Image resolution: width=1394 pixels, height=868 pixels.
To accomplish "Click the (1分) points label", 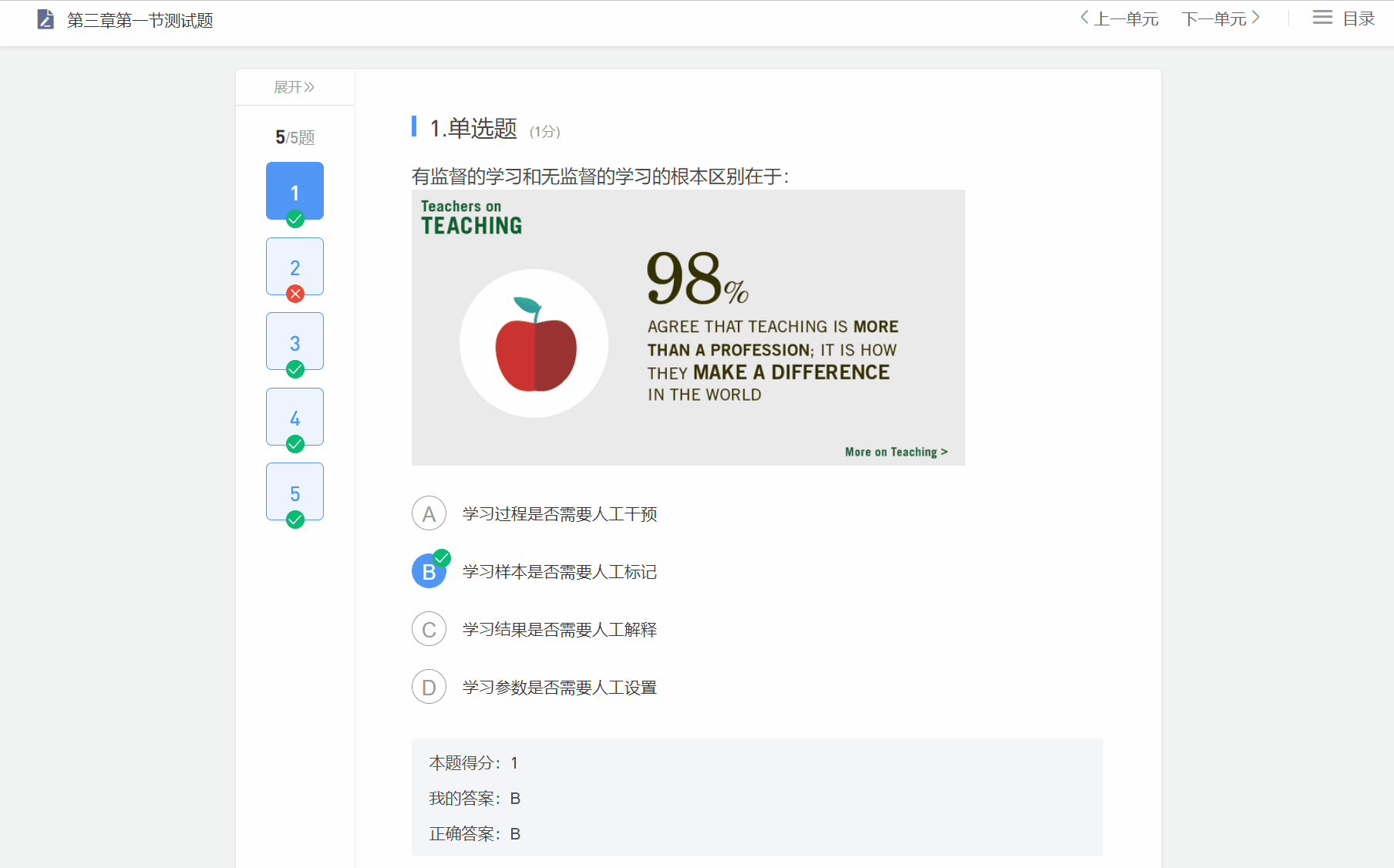I will pyautogui.click(x=545, y=132).
